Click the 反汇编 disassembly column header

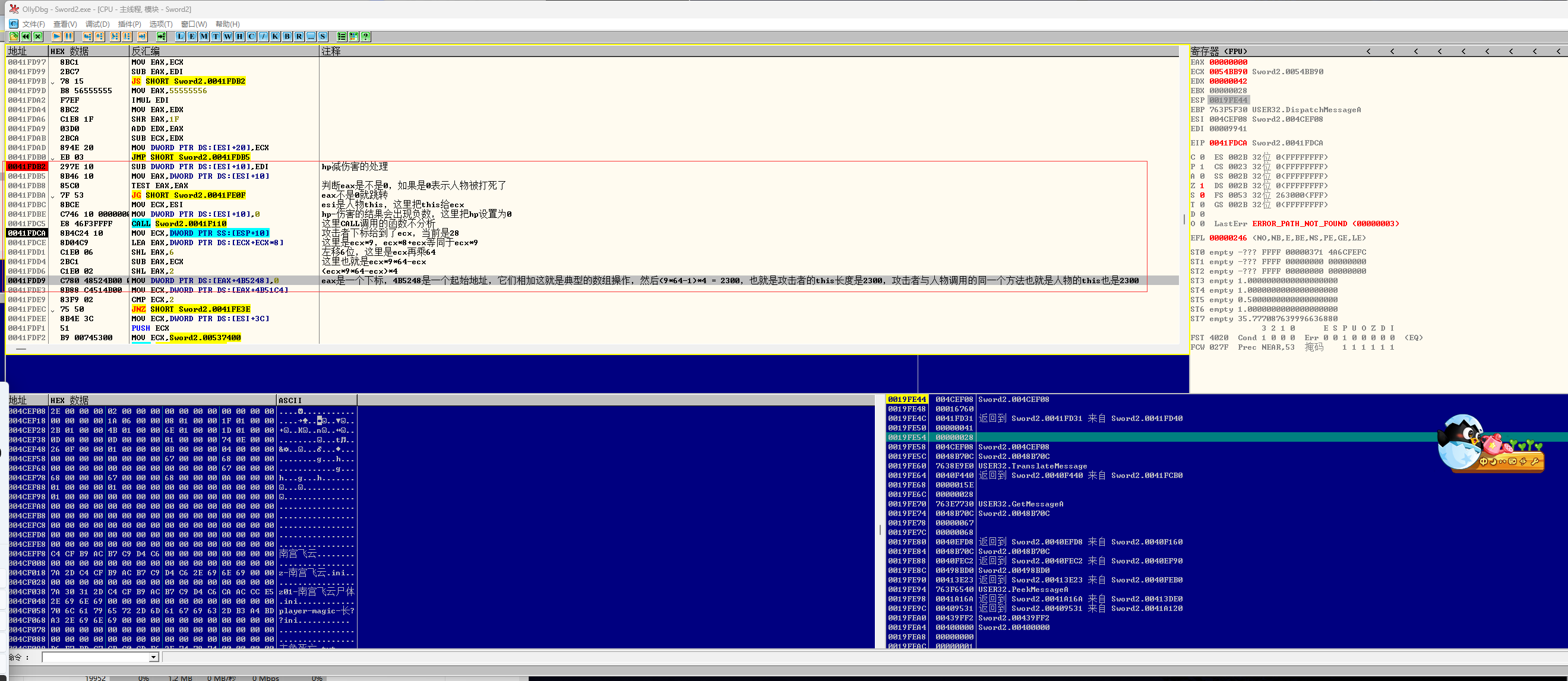pyautogui.click(x=146, y=51)
